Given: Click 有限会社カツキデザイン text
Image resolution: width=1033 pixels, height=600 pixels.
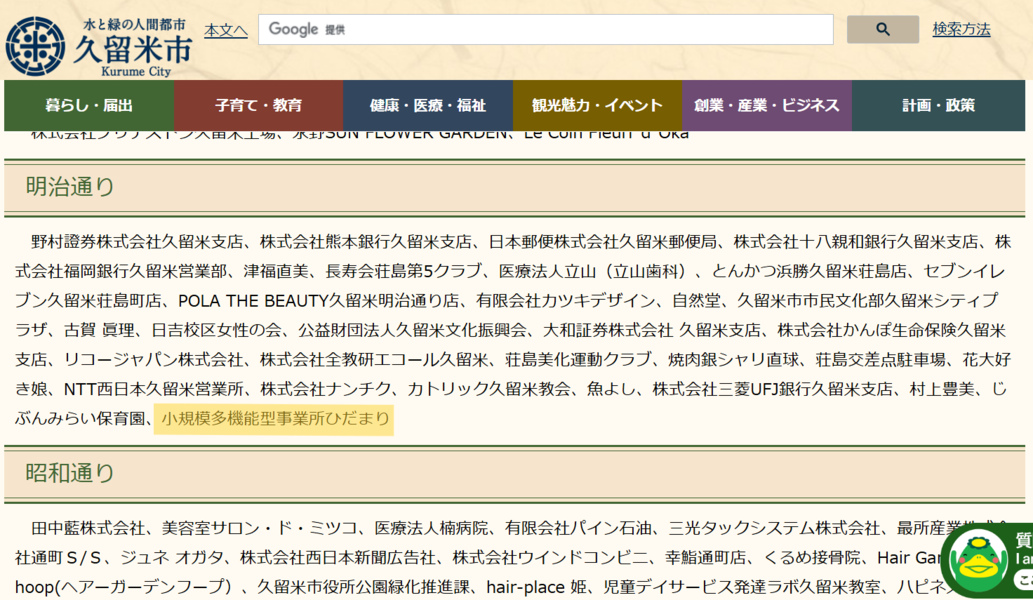Looking at the screenshot, I should [566, 301].
